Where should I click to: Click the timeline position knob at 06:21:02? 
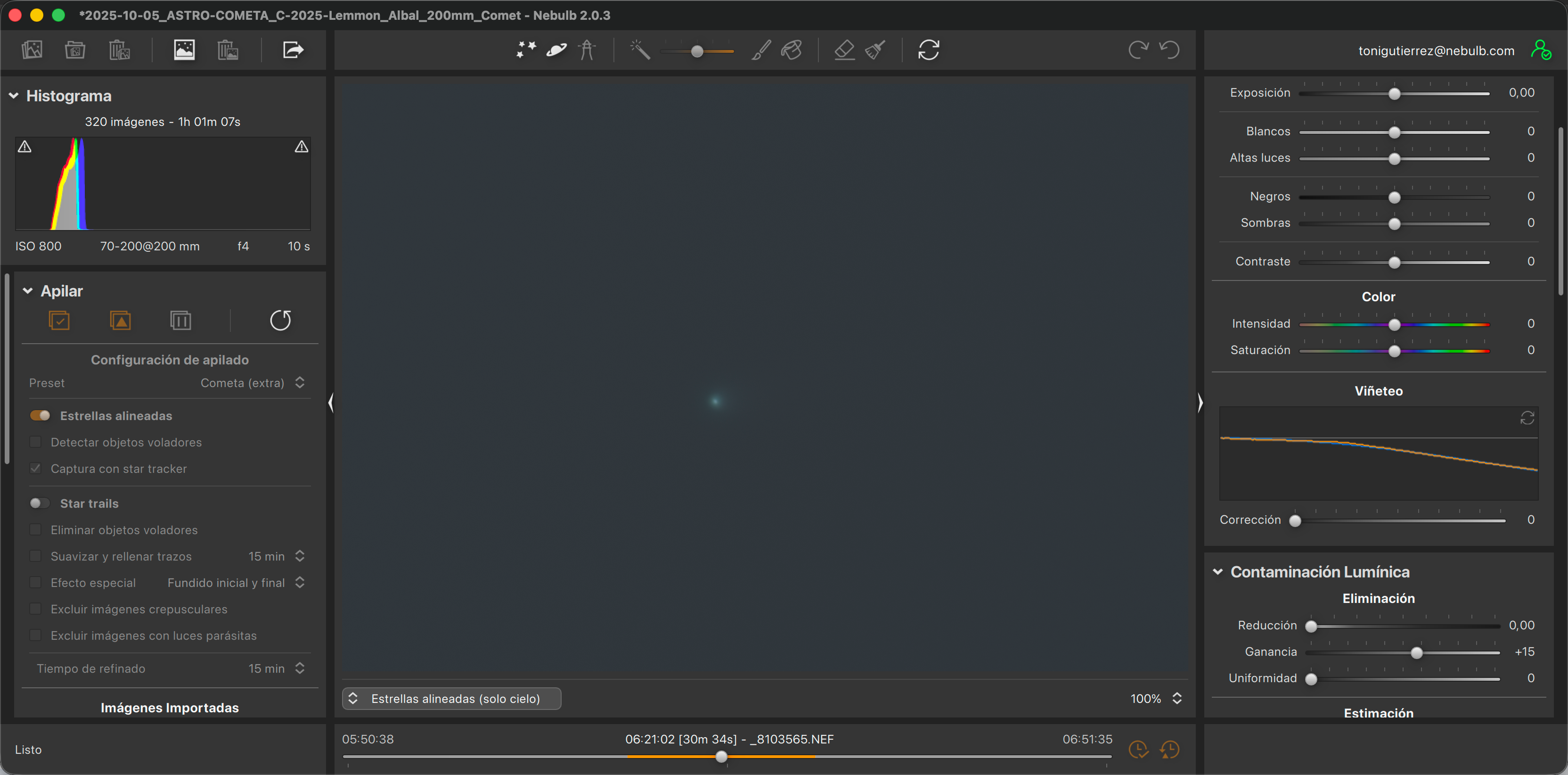pyautogui.click(x=721, y=757)
